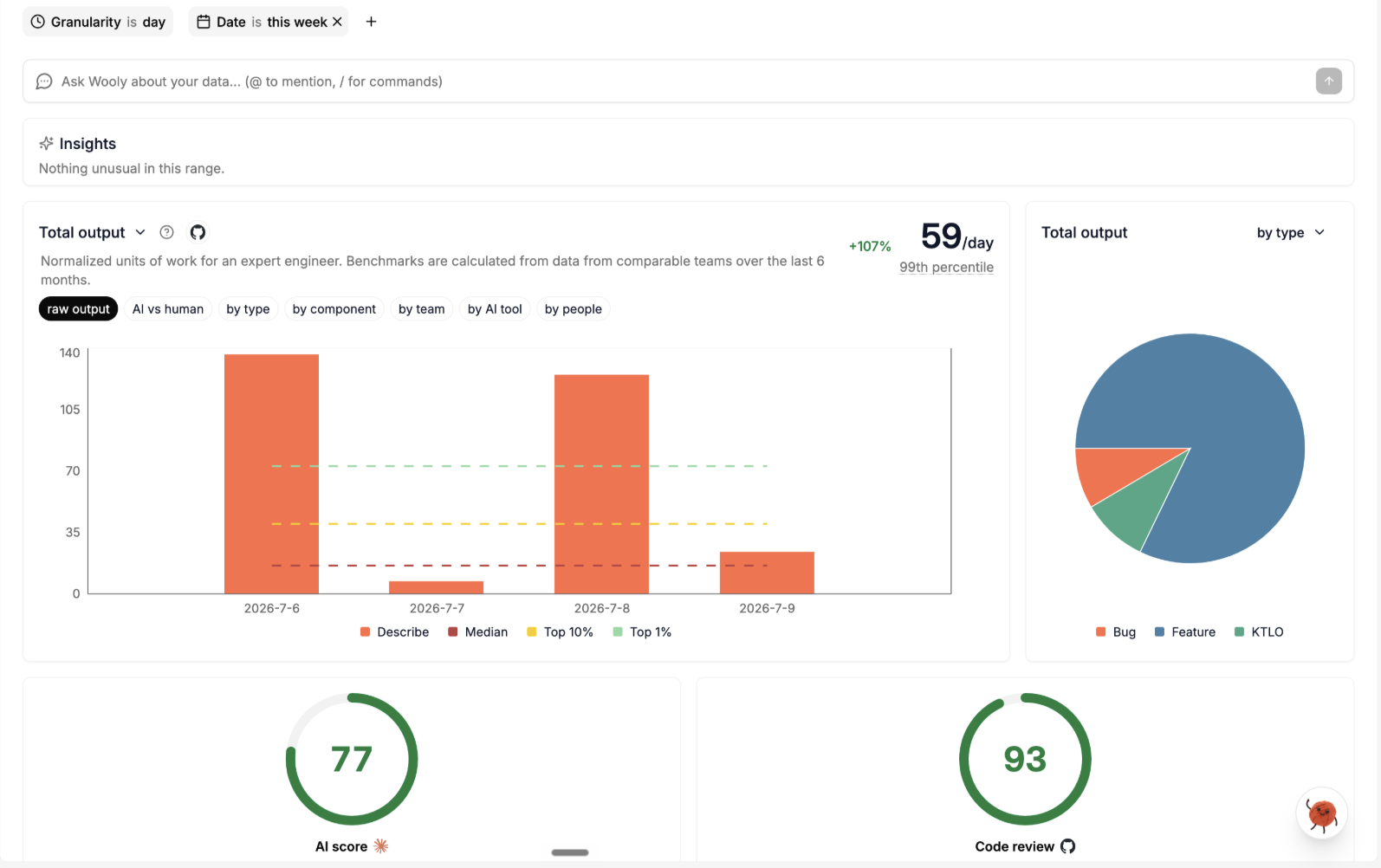Switch chart to by component view

334,309
